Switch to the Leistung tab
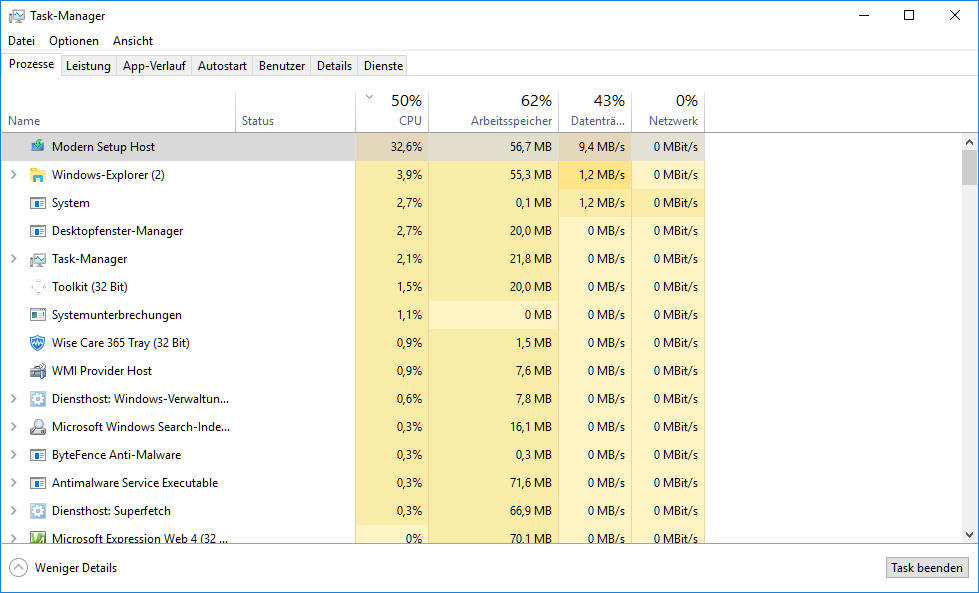This screenshot has height=593, width=979. [88, 66]
